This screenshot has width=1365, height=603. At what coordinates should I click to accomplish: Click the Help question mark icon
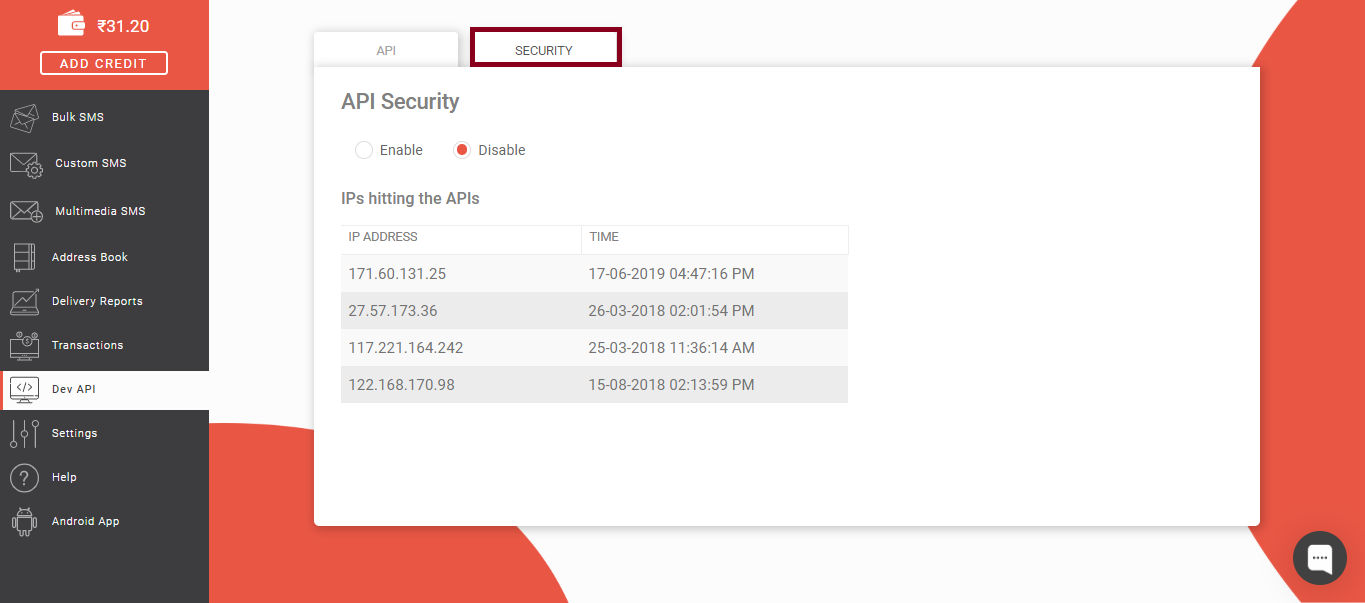tap(24, 477)
